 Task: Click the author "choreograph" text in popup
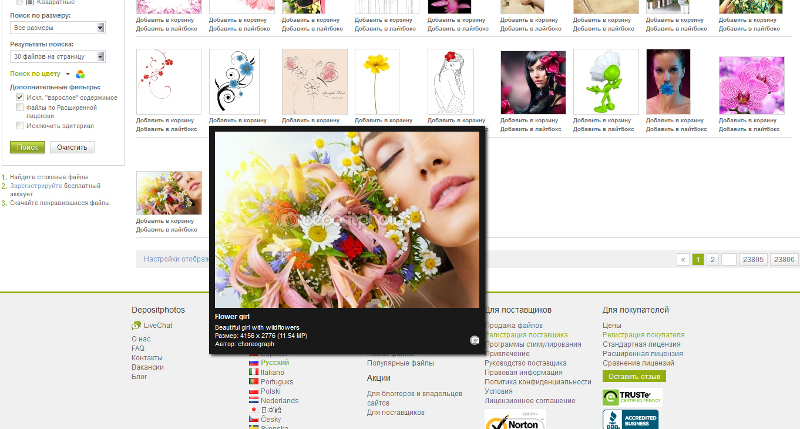(x=256, y=344)
